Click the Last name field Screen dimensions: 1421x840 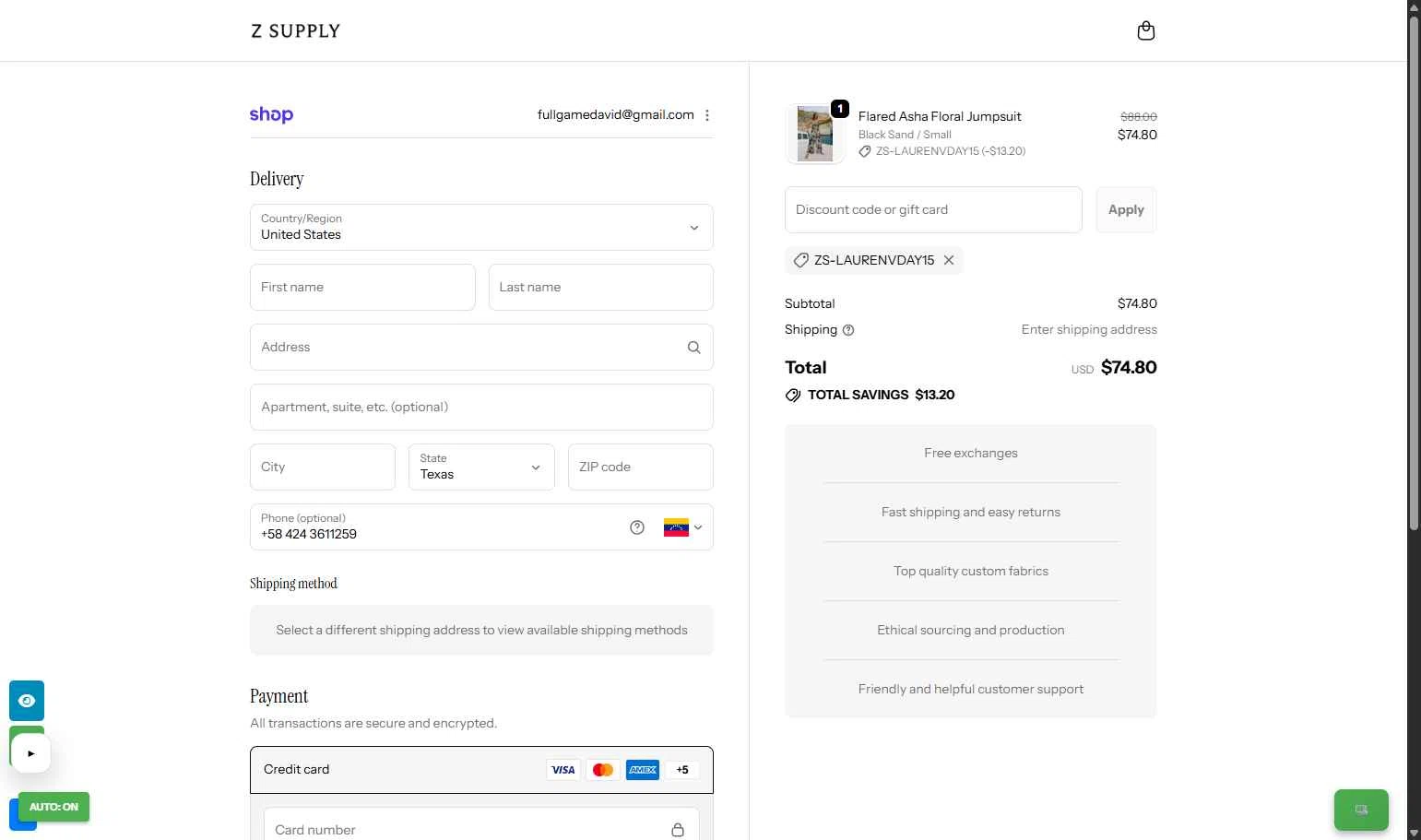click(601, 287)
